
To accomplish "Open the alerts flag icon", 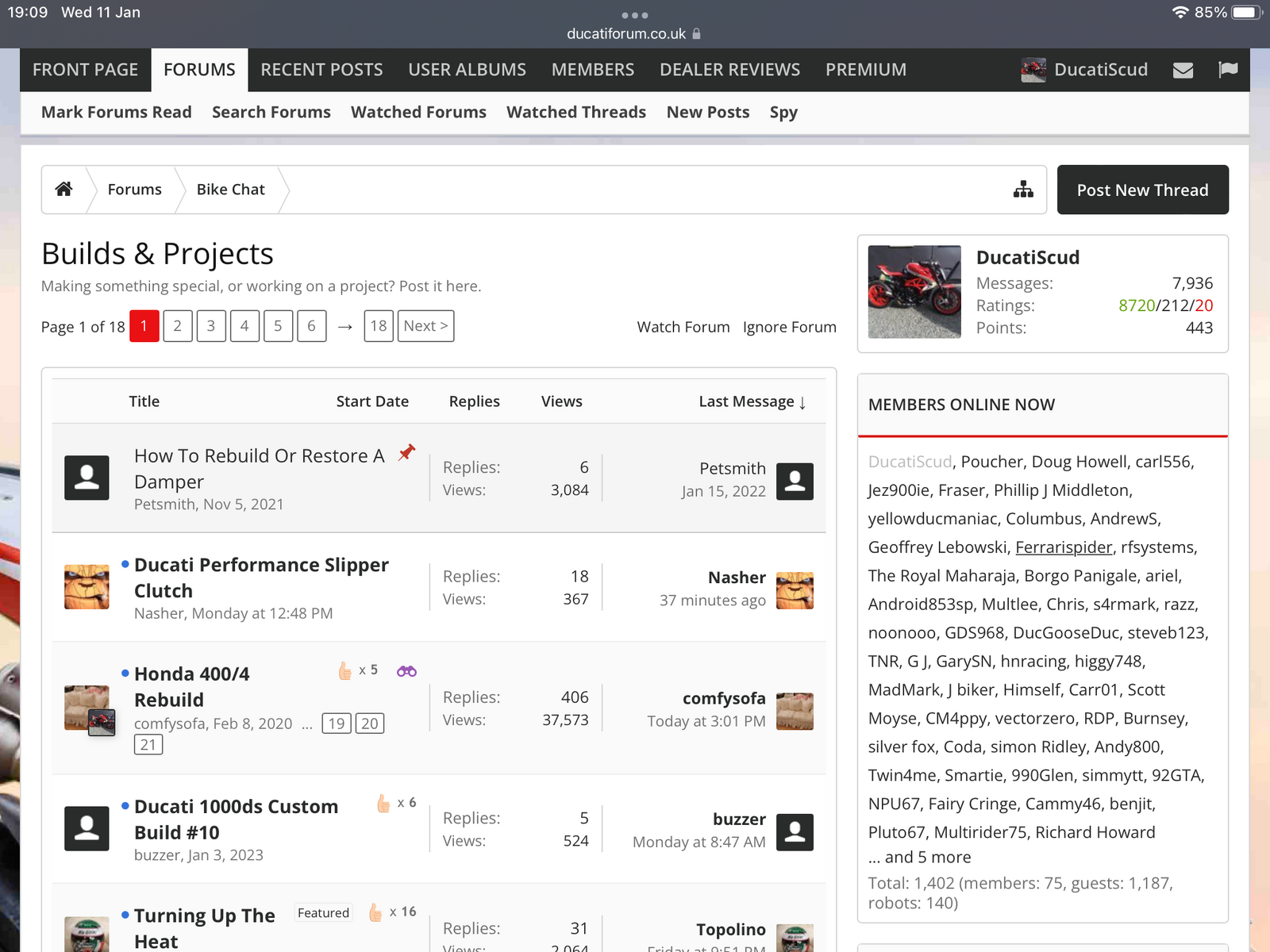I will (x=1228, y=70).
